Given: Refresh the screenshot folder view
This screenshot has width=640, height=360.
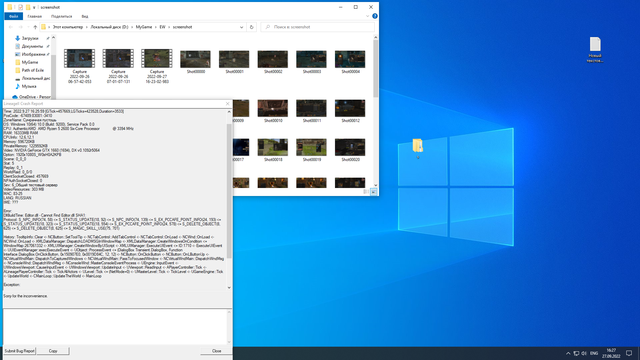Looking at the screenshot, I should (251, 27).
